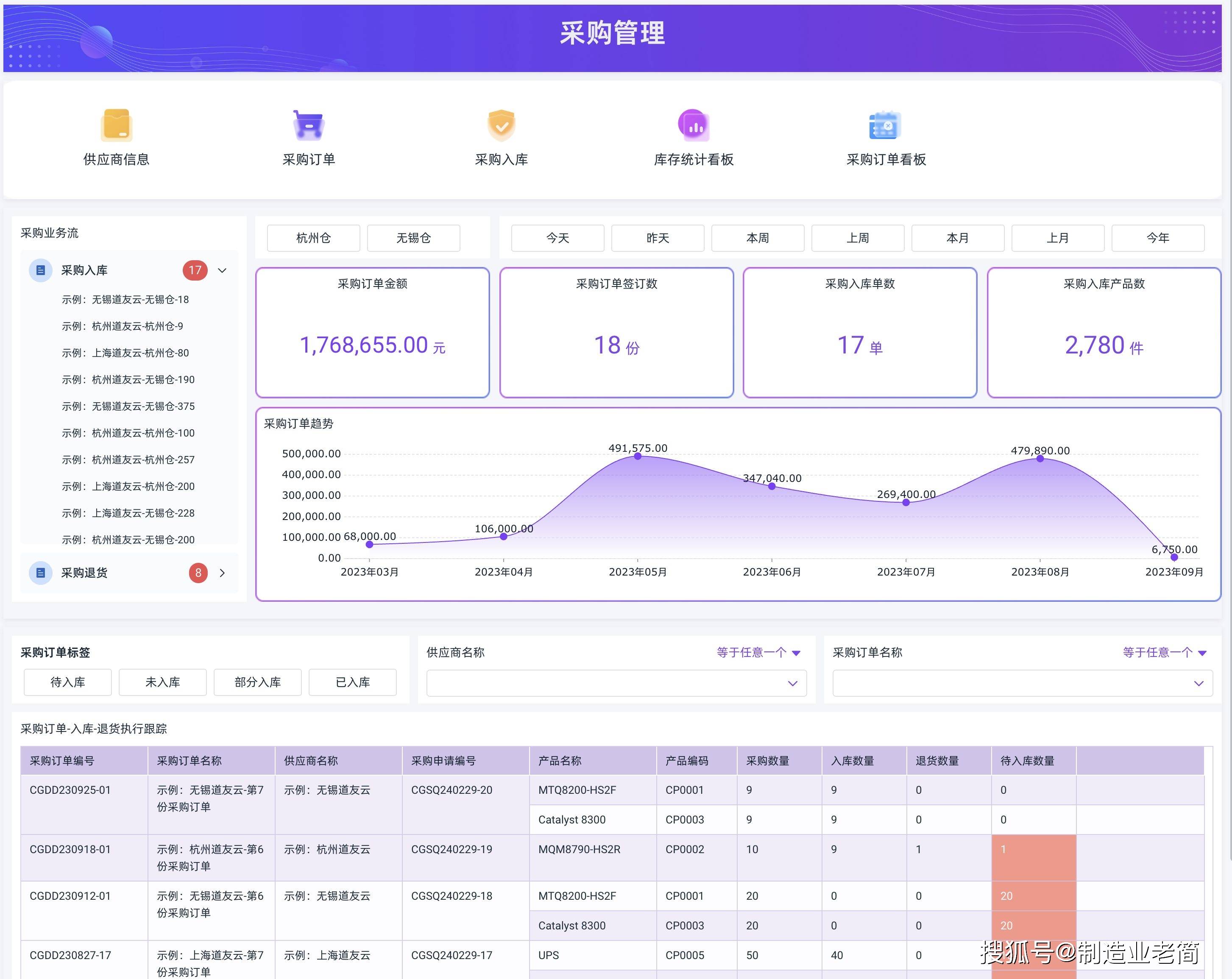The height and width of the screenshot is (979, 1232).
Task: Select order number CGDD230918-01
Action: tap(70, 849)
